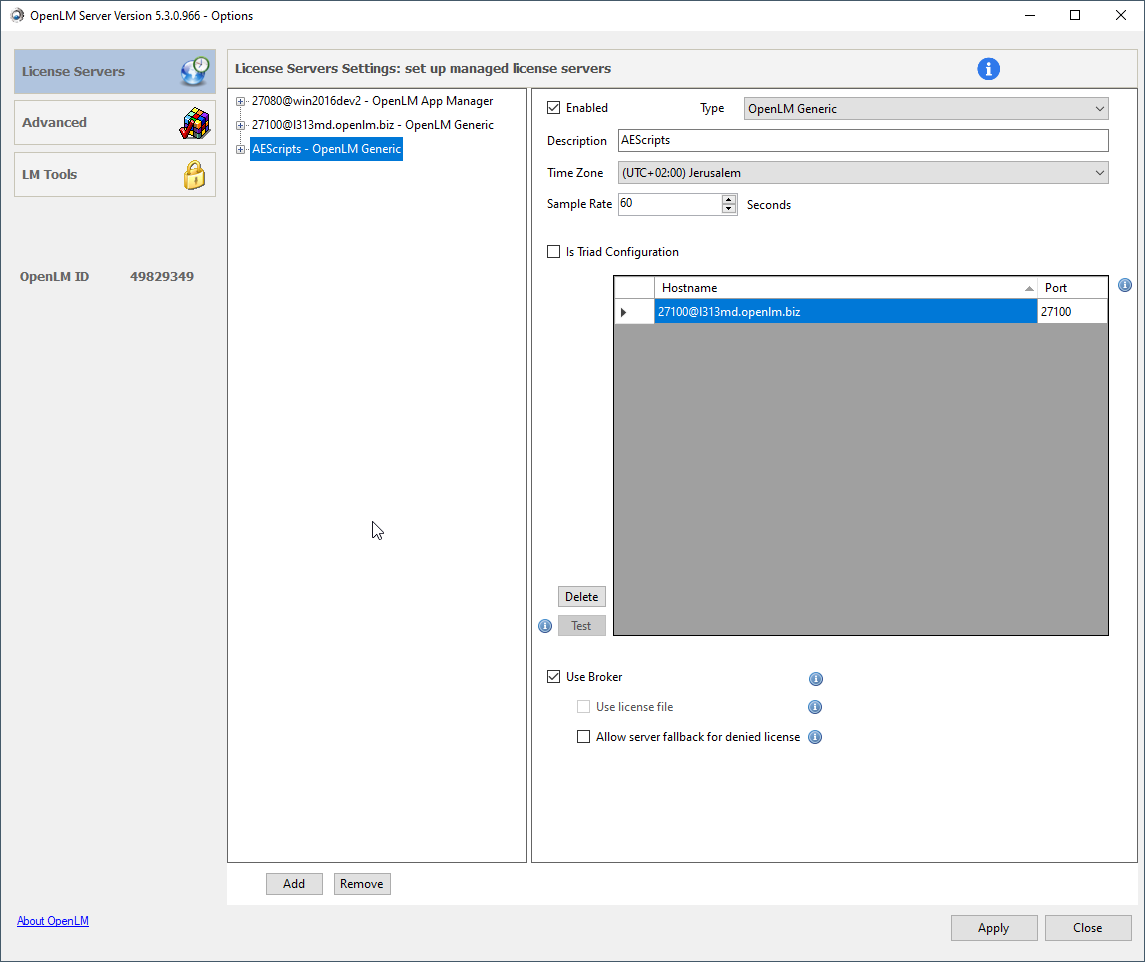
Task: Open the About OpenLM link
Action: coord(53,921)
